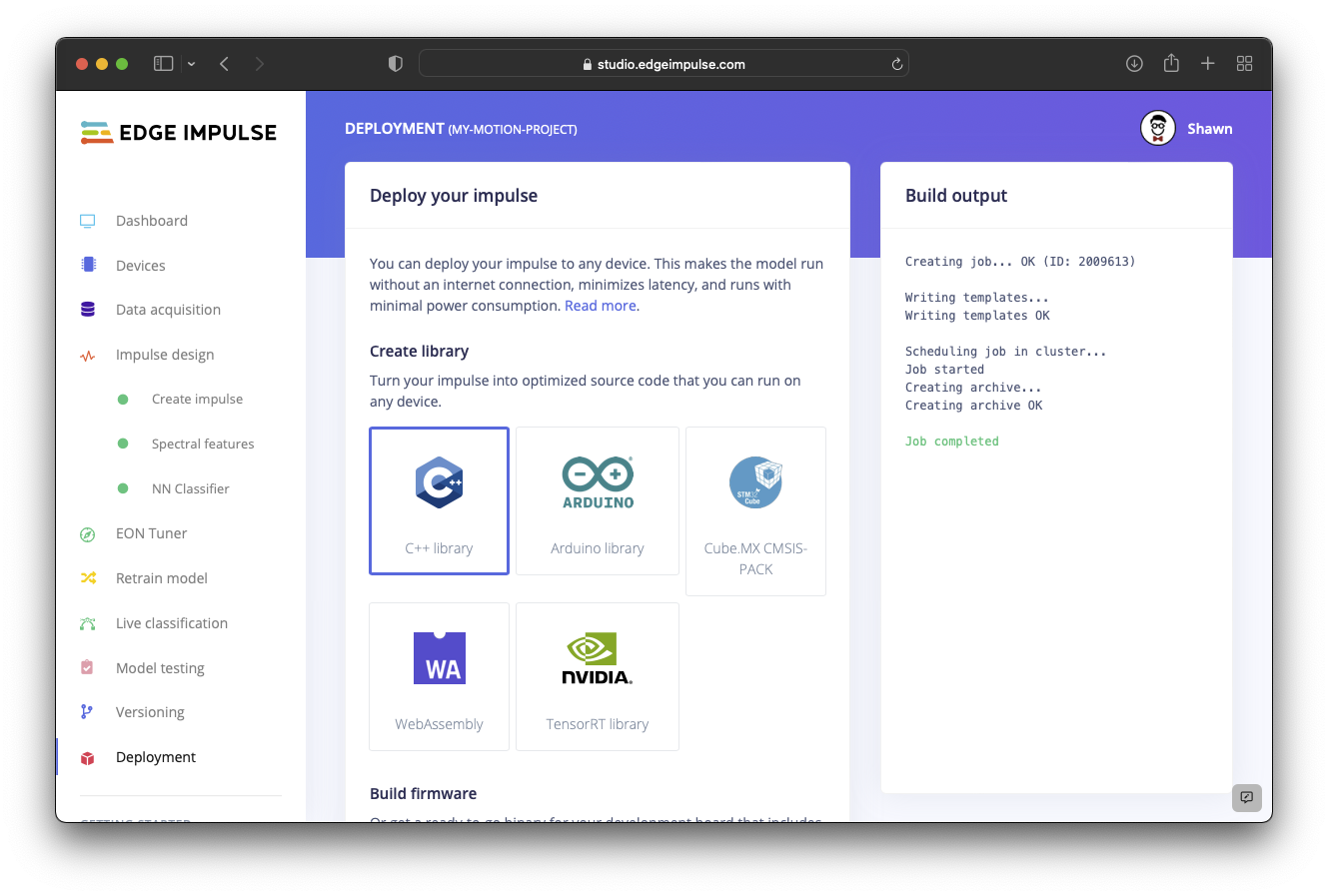
Task: Click the studio.edgeimpulse.com address bar
Action: [664, 64]
